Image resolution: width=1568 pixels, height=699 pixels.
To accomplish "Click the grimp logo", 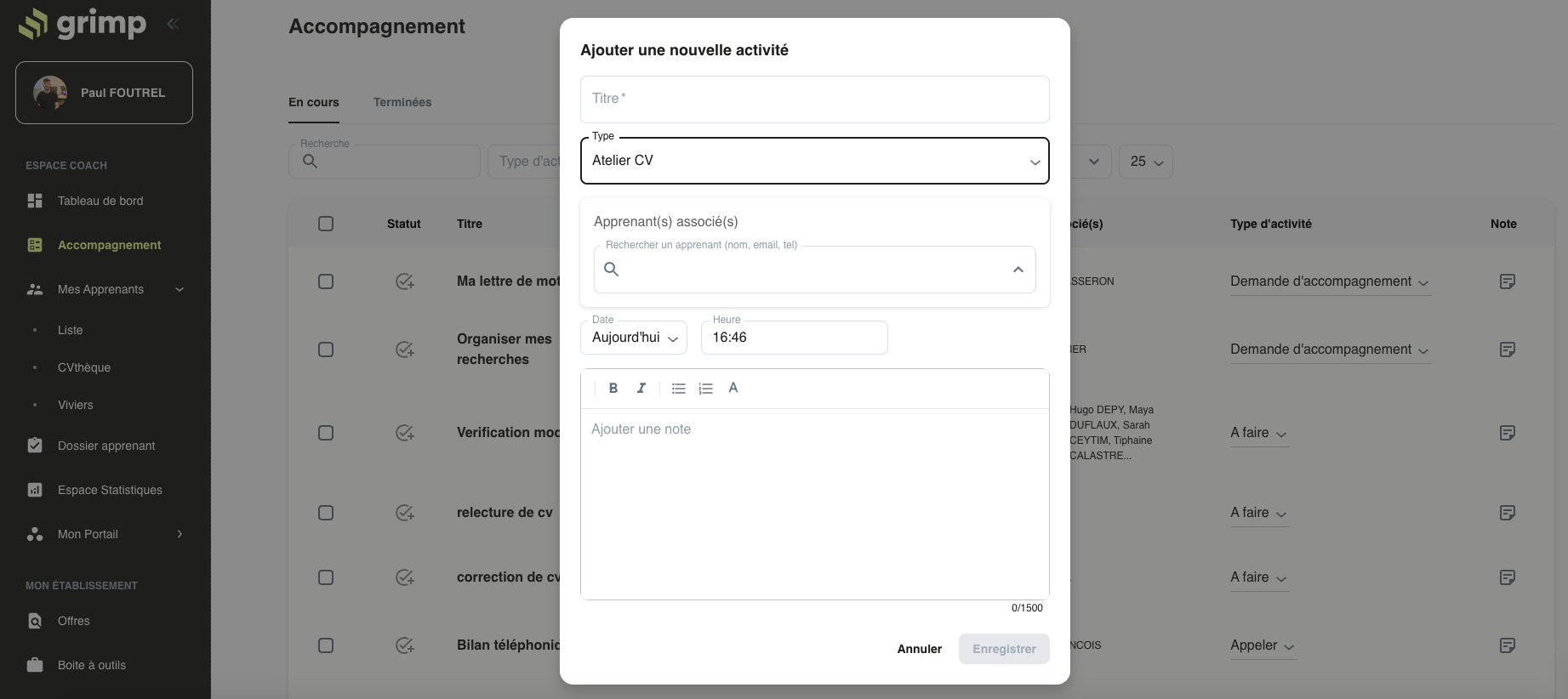I will coord(83,24).
